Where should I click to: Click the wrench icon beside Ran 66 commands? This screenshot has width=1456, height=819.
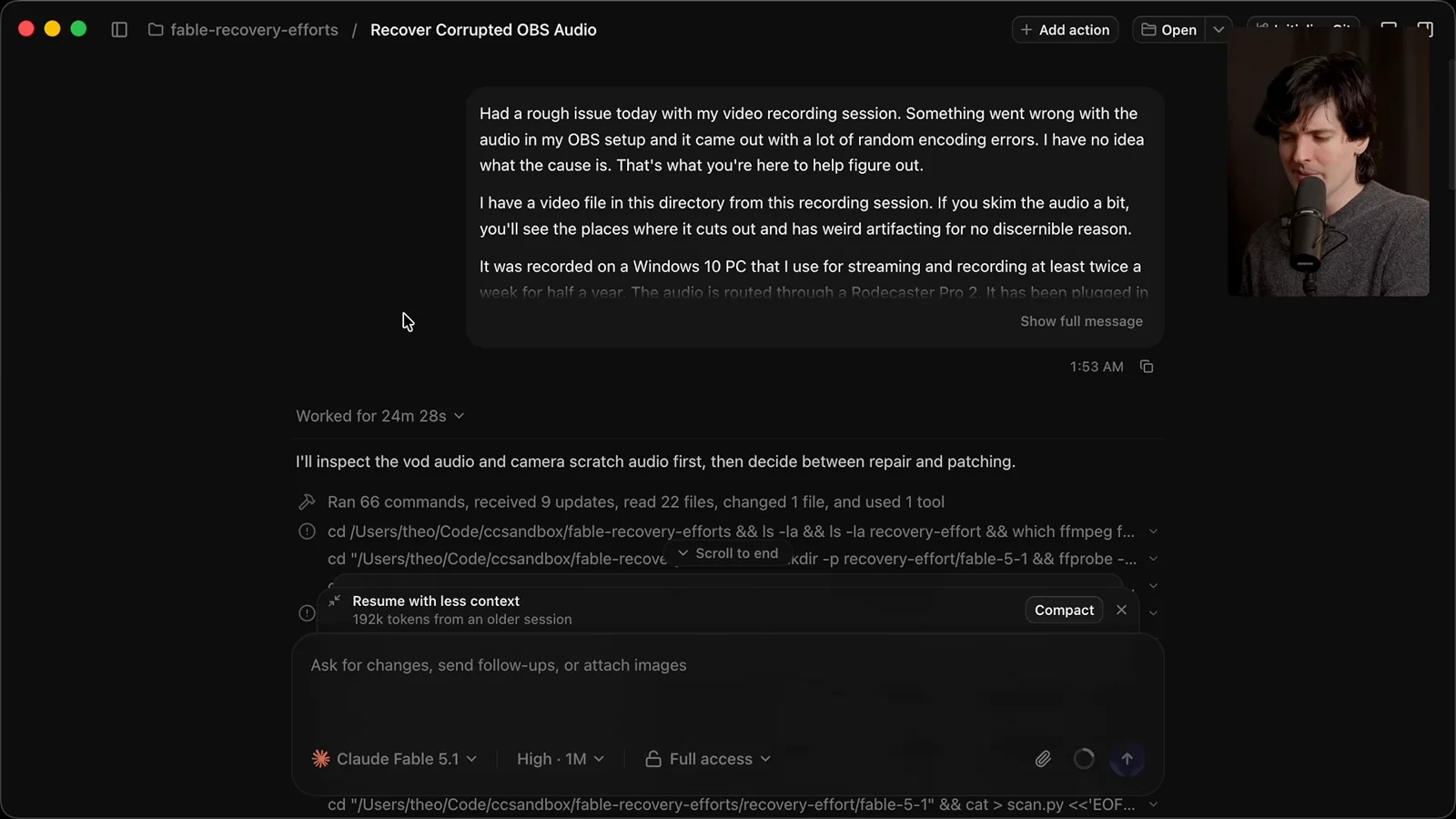[307, 502]
